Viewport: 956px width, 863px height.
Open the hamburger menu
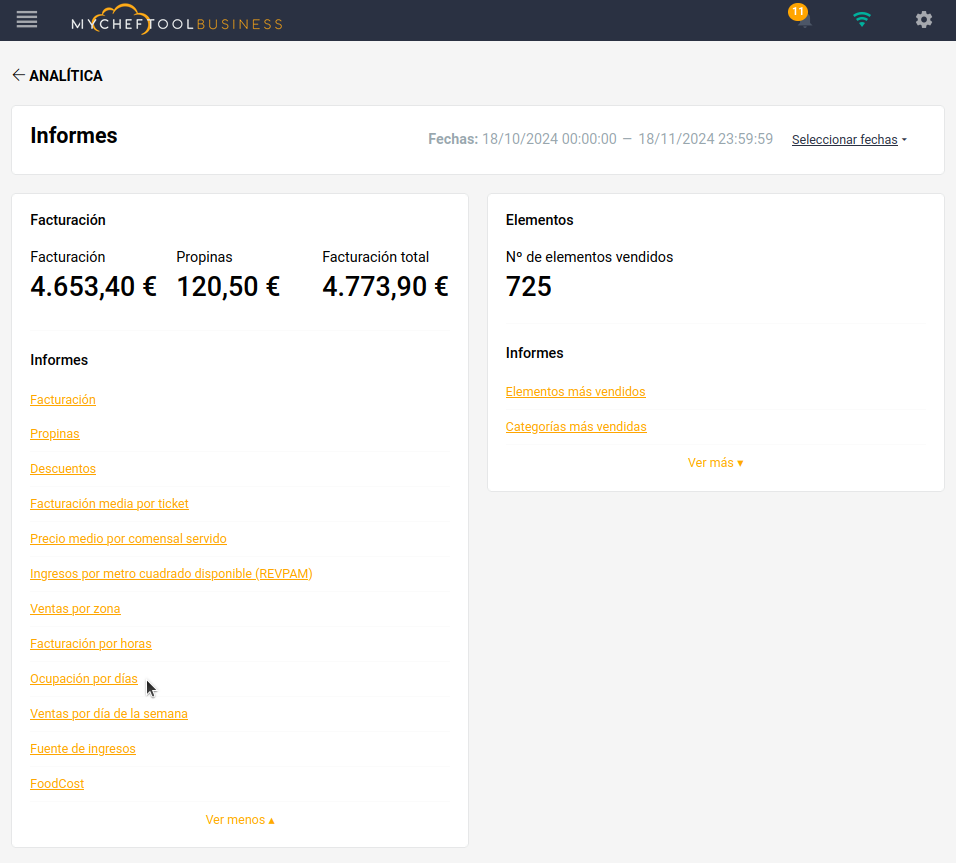(27, 19)
